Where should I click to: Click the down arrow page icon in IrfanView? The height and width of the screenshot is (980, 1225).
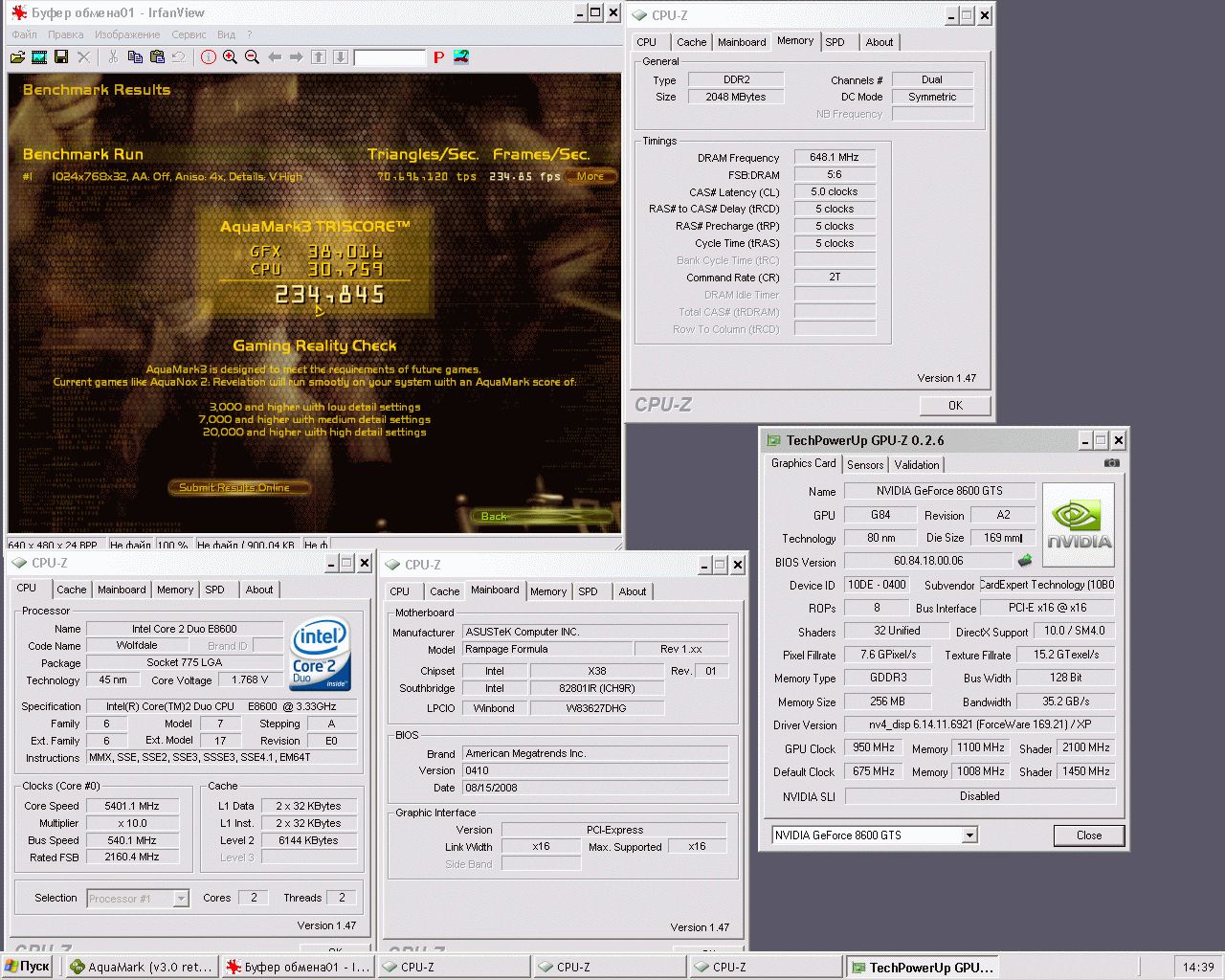point(341,57)
